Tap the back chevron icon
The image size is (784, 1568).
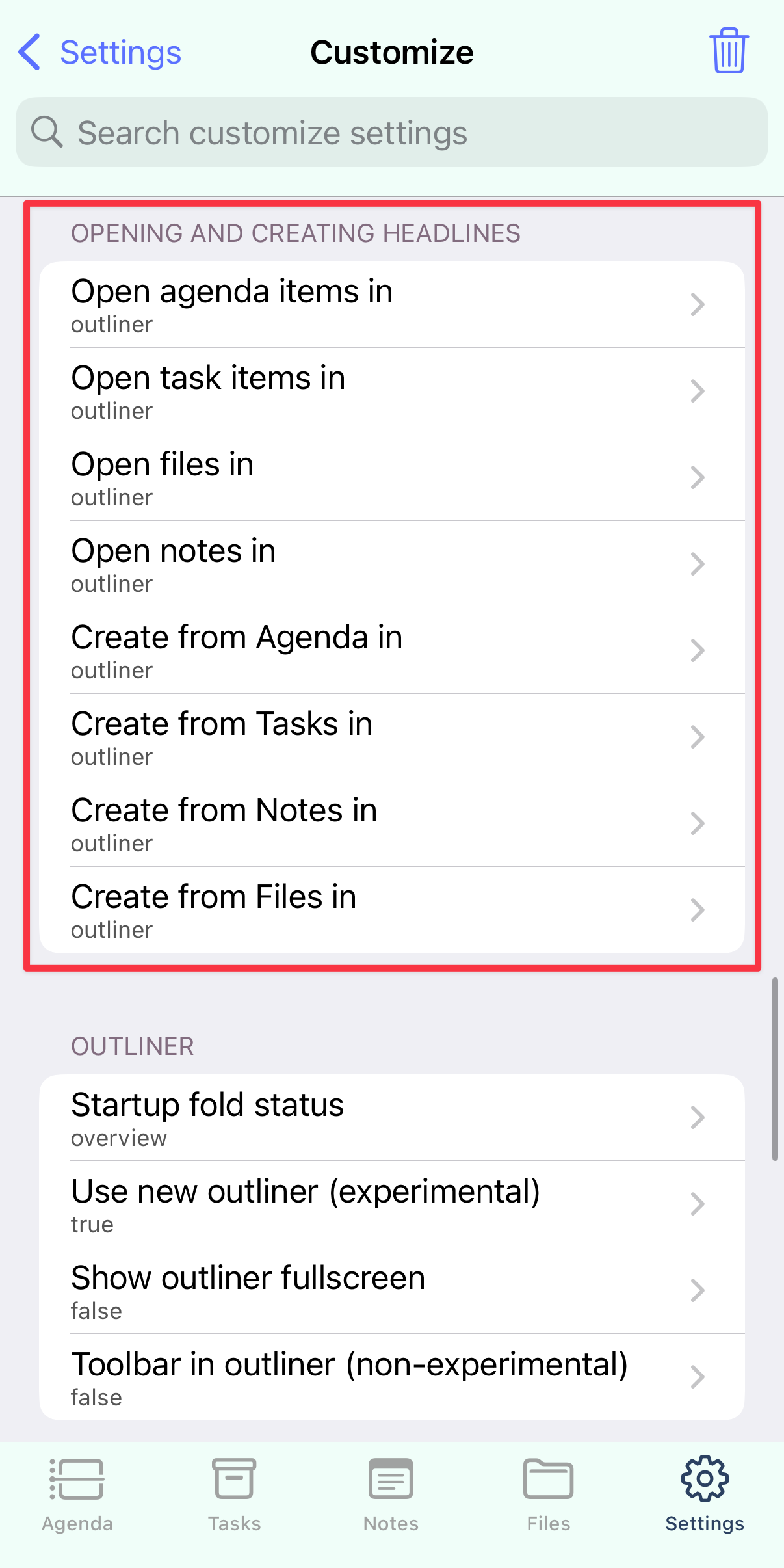[30, 52]
